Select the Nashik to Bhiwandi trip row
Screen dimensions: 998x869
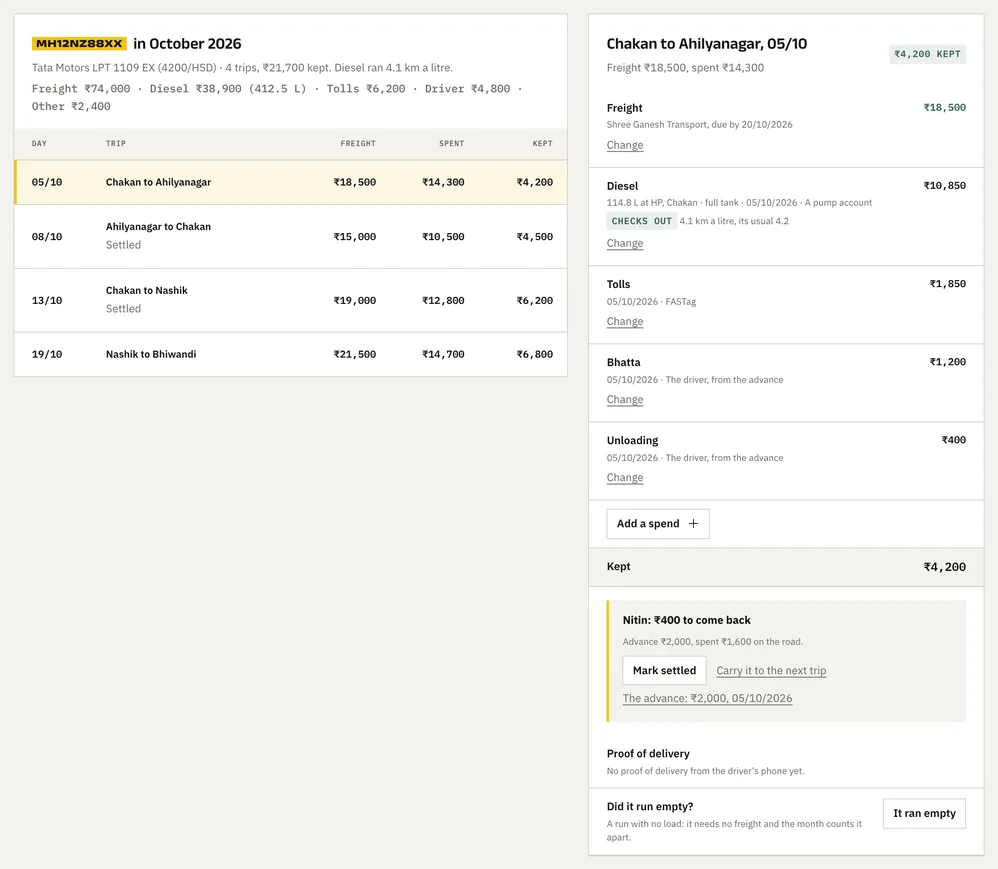coord(291,354)
